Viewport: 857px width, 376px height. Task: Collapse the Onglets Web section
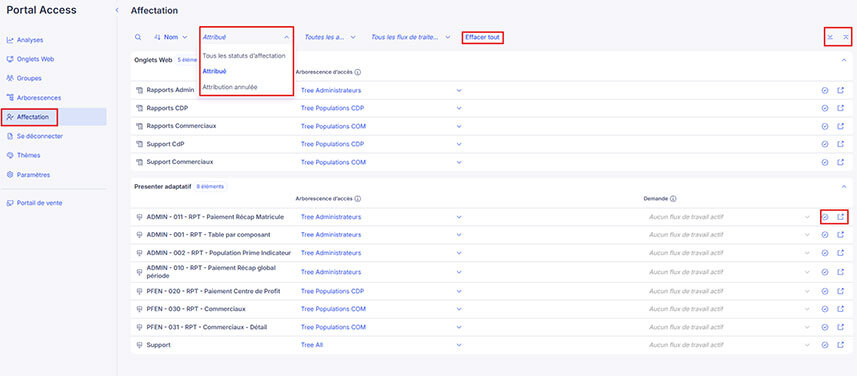tap(844, 60)
